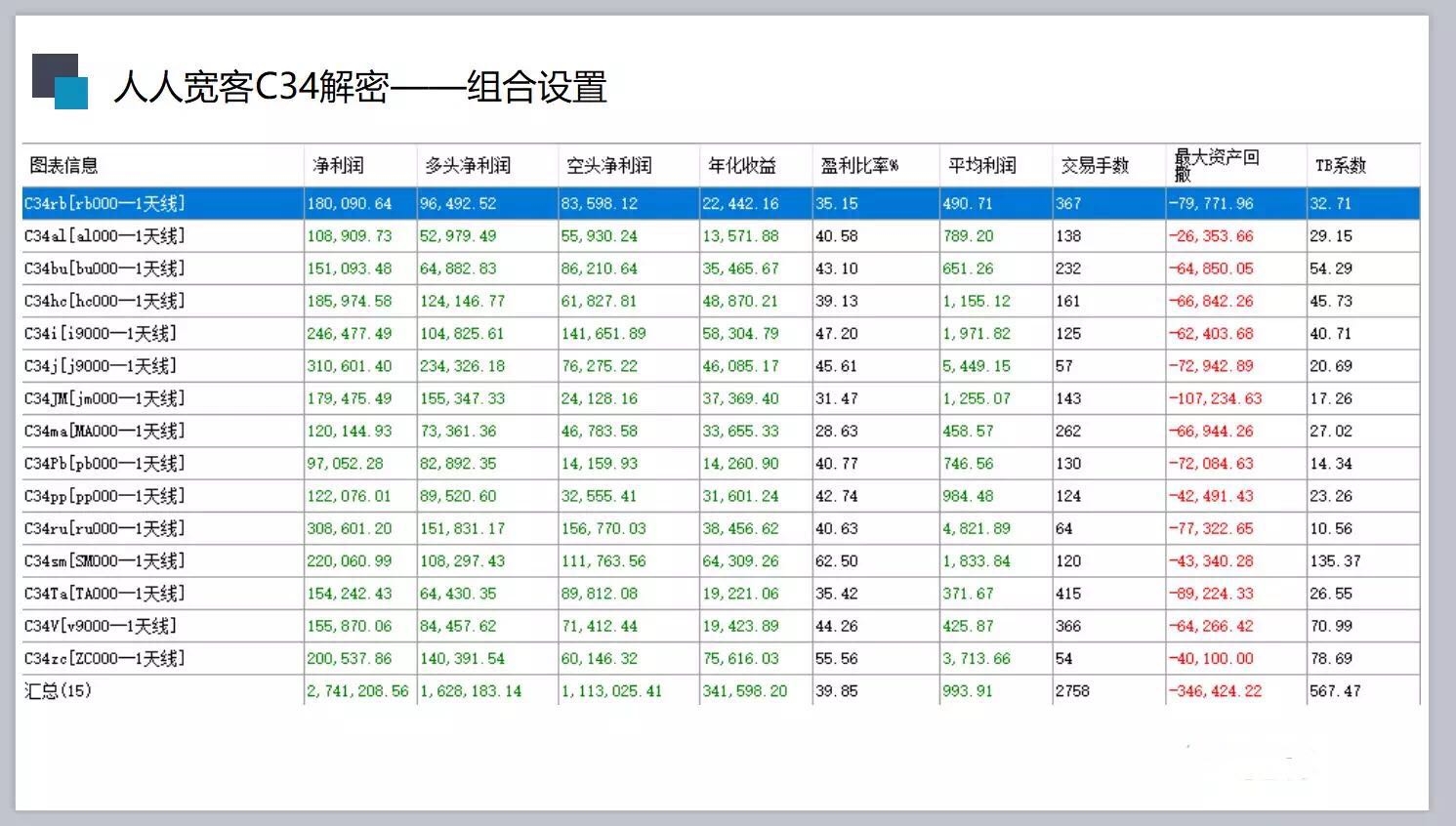Viewport: 1456px width, 826px height.
Task: Select the row C34al[al000—1天线]
Action: [721, 236]
